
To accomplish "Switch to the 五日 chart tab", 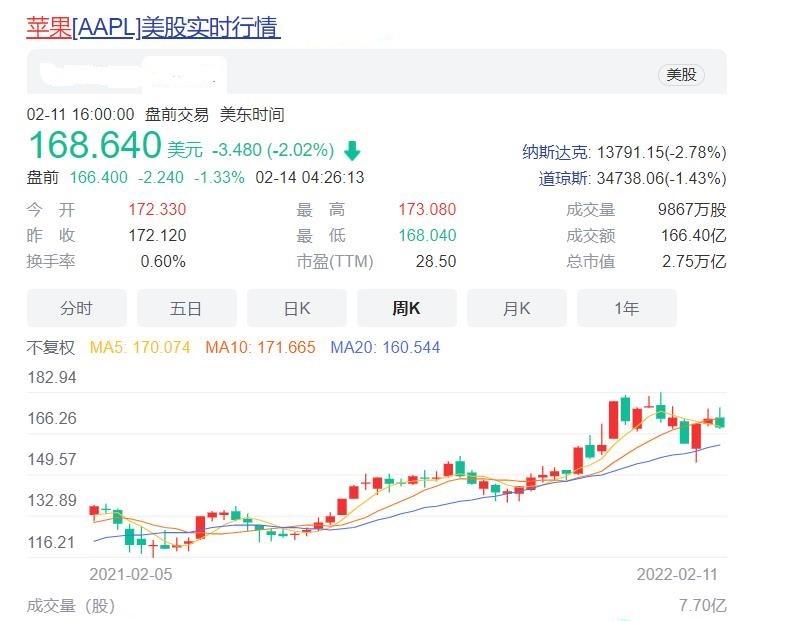I will pyautogui.click(x=187, y=308).
